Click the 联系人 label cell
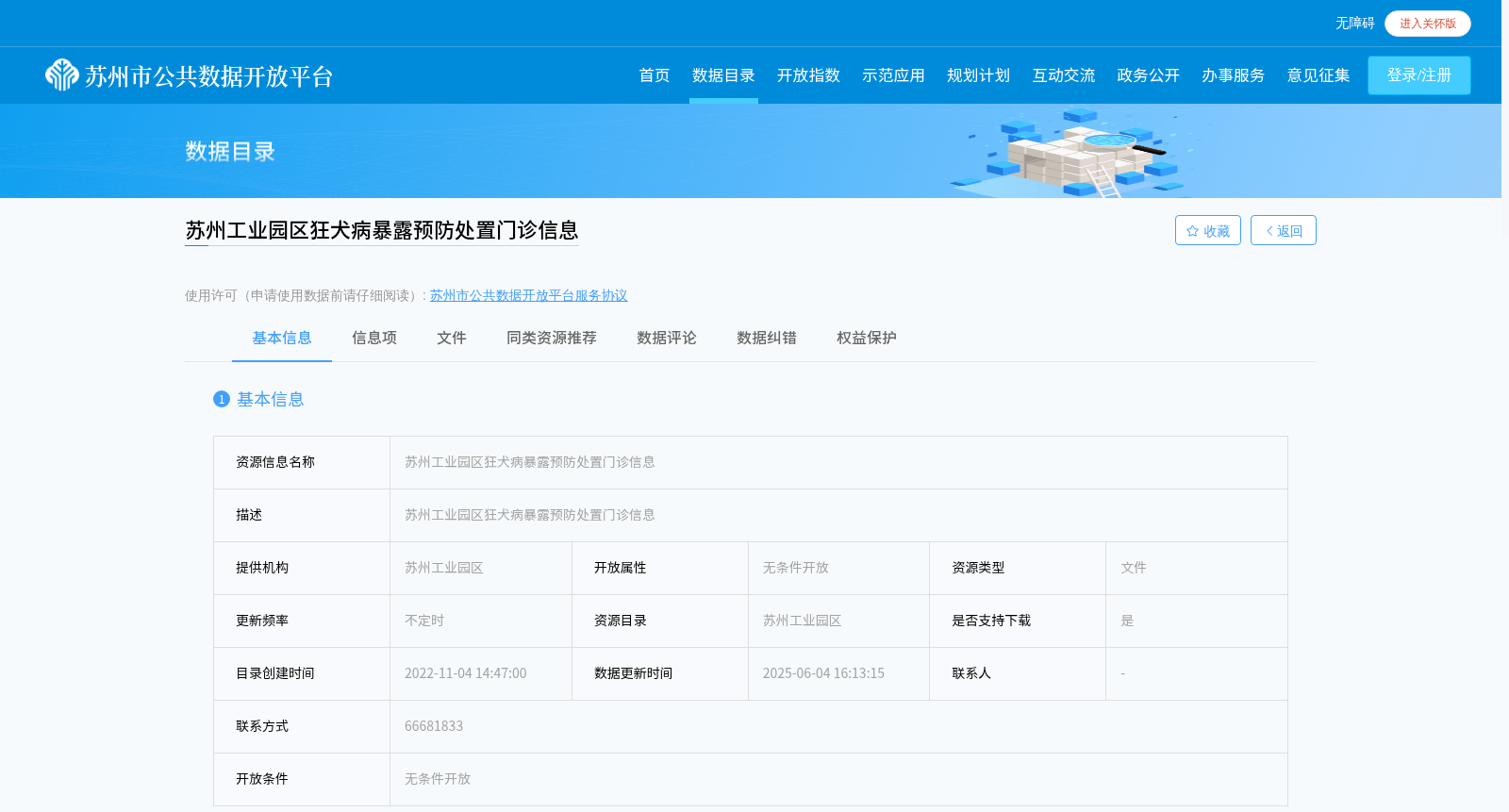This screenshot has width=1509, height=812. (x=1018, y=673)
